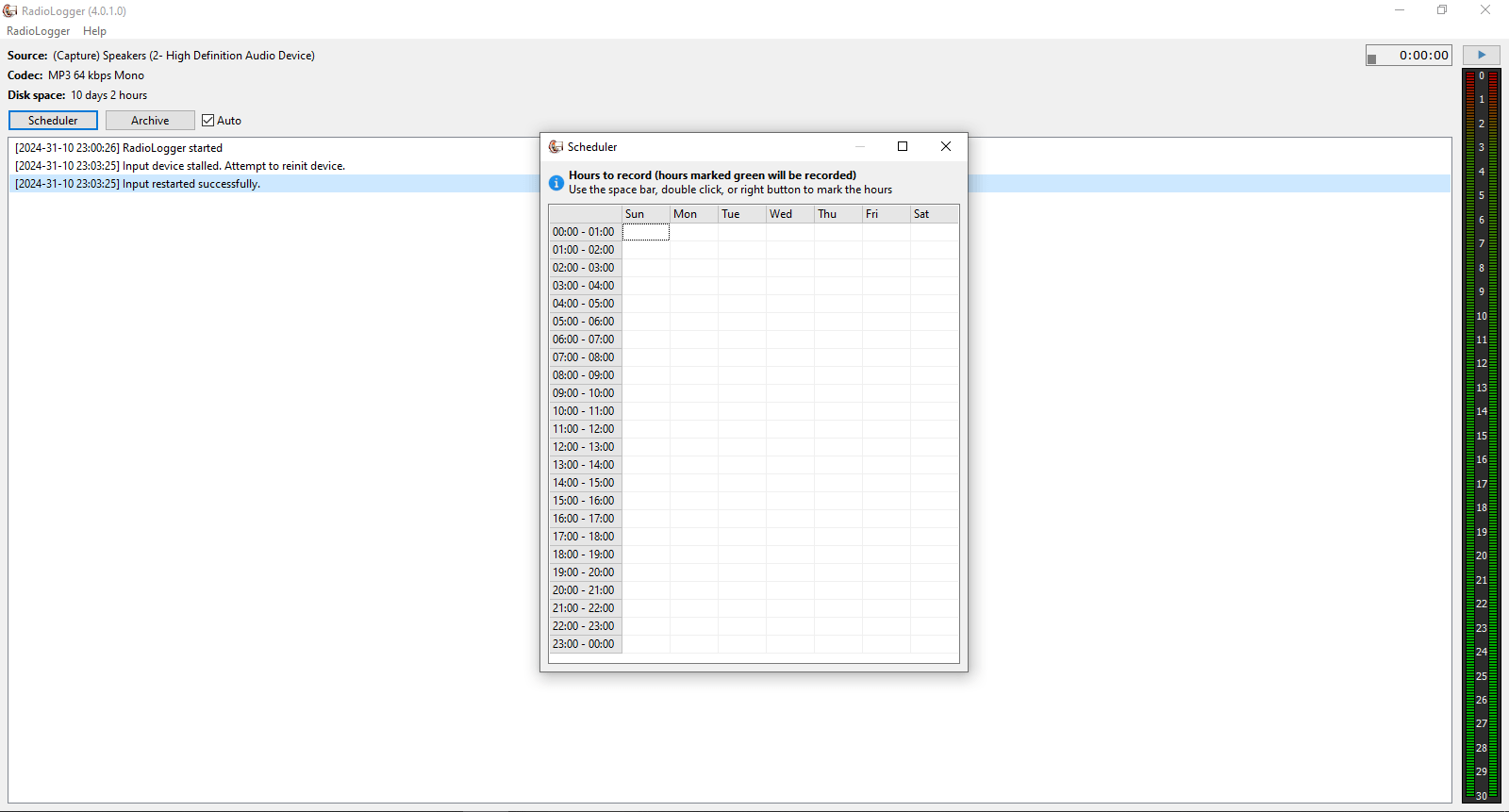Click the 20:00 - 21:00 row header

coord(585,590)
